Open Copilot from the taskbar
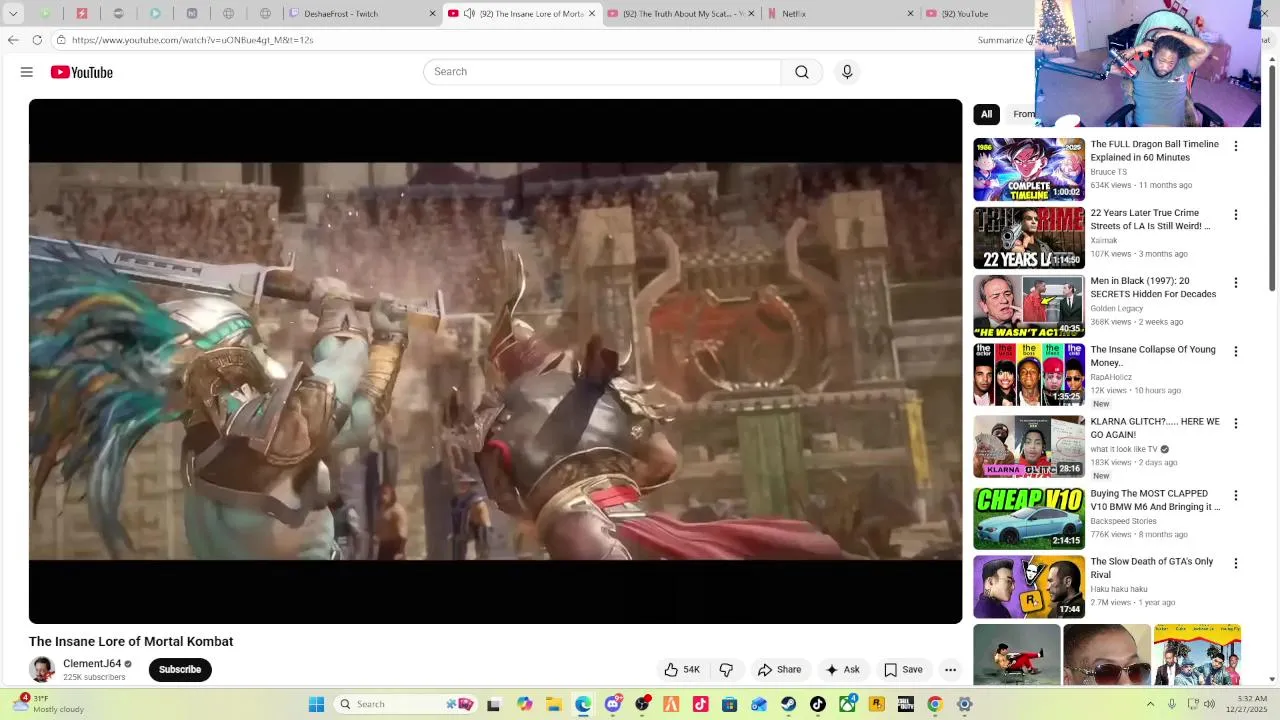 (525, 704)
